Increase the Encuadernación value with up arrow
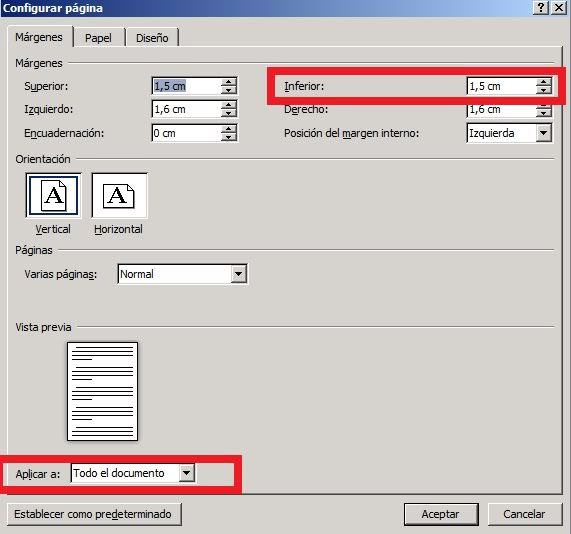The height and width of the screenshot is (534, 571). pos(228,129)
